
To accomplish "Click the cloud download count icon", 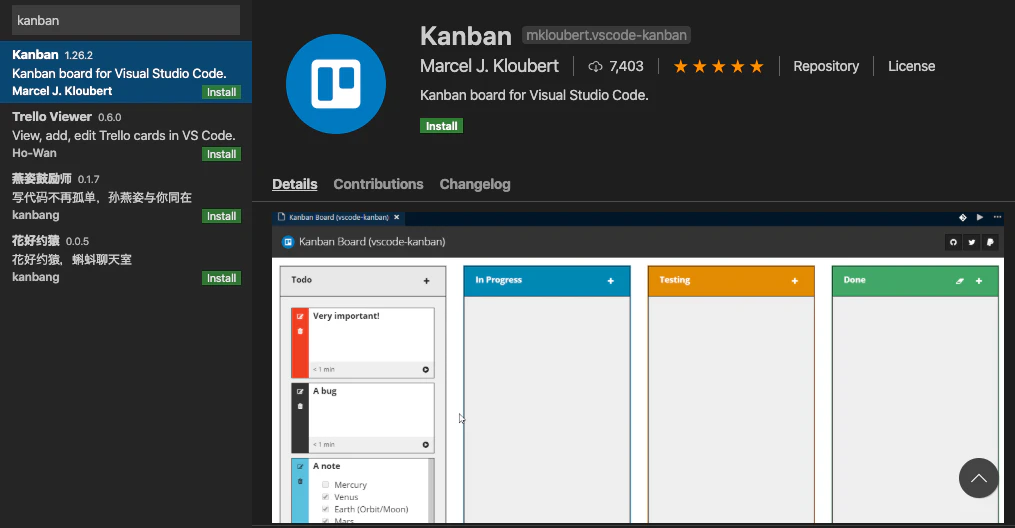I will click(x=595, y=67).
